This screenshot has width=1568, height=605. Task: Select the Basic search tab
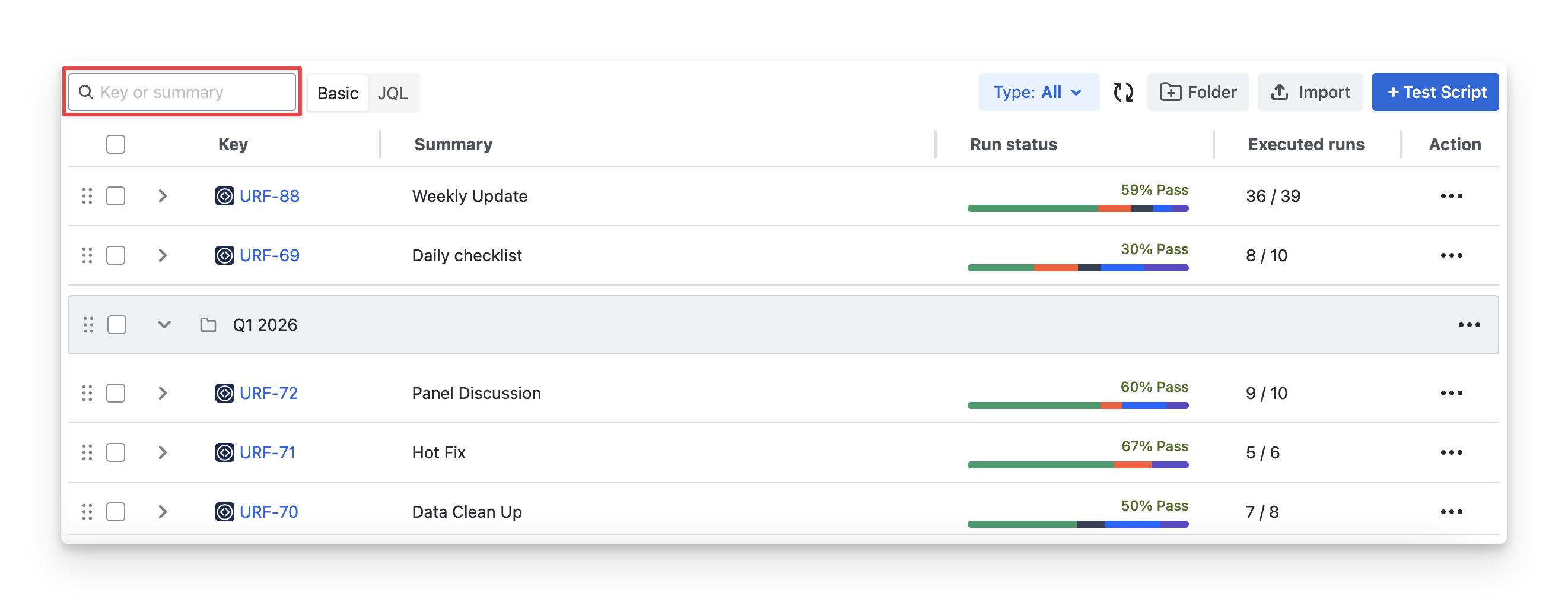(x=338, y=93)
